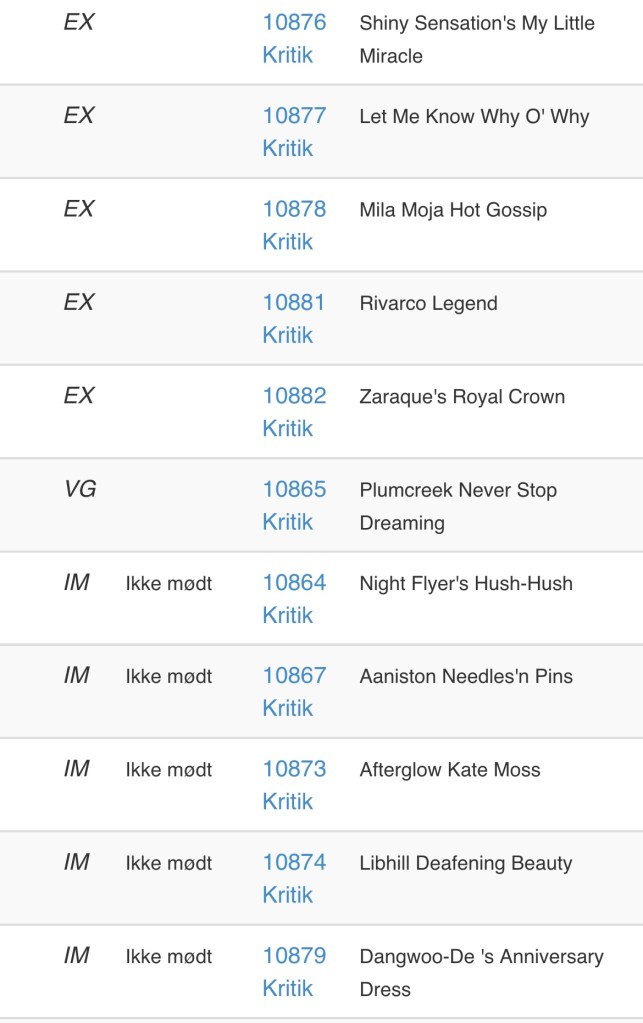The image size is (643, 1023).
Task: Click the dog name Rivarco Legend
Action: (x=428, y=303)
